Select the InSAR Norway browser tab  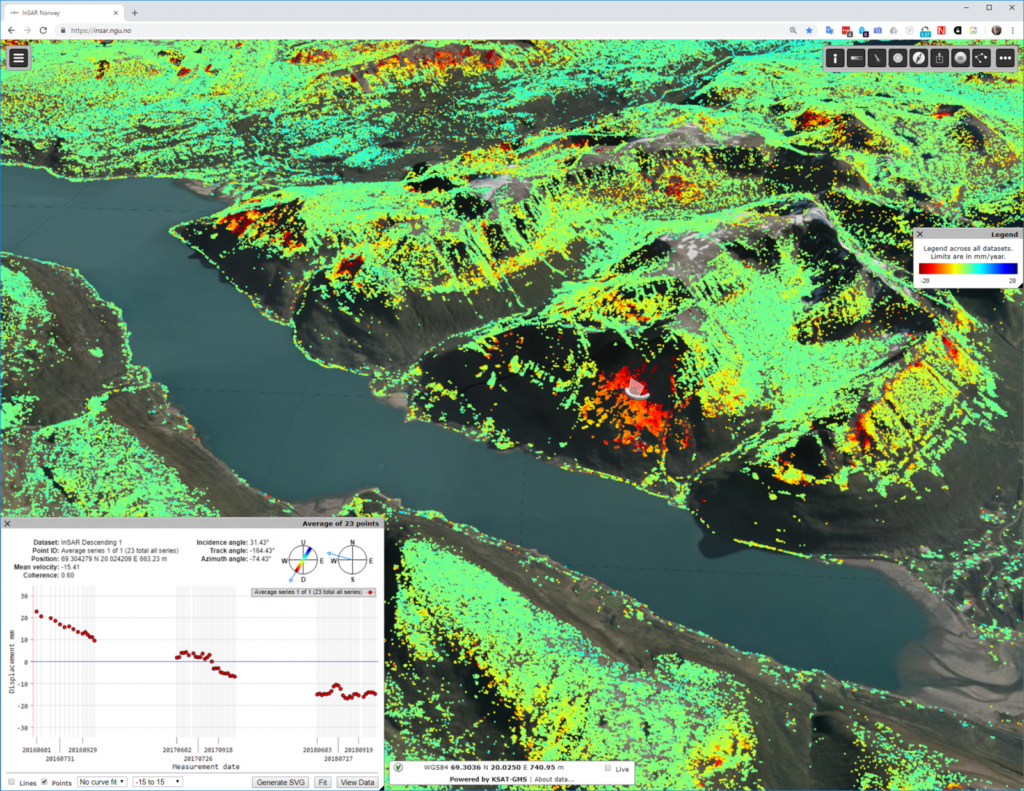point(62,12)
